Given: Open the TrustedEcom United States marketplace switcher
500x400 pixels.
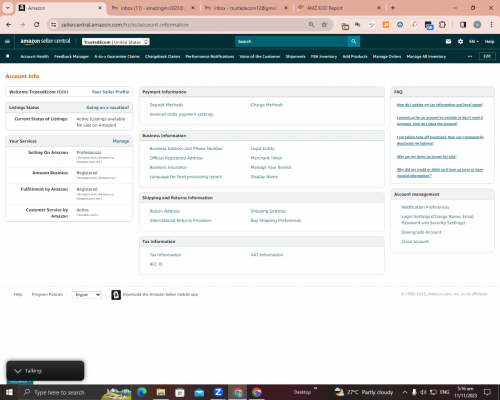Looking at the screenshot, I should (x=116, y=42).
